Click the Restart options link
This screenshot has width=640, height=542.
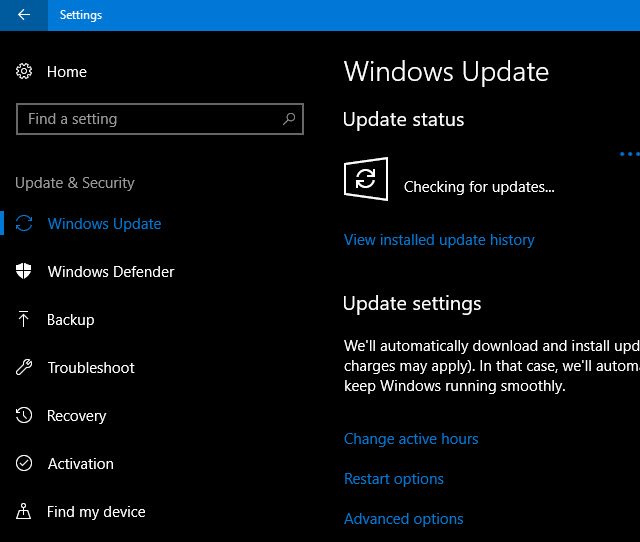point(394,479)
